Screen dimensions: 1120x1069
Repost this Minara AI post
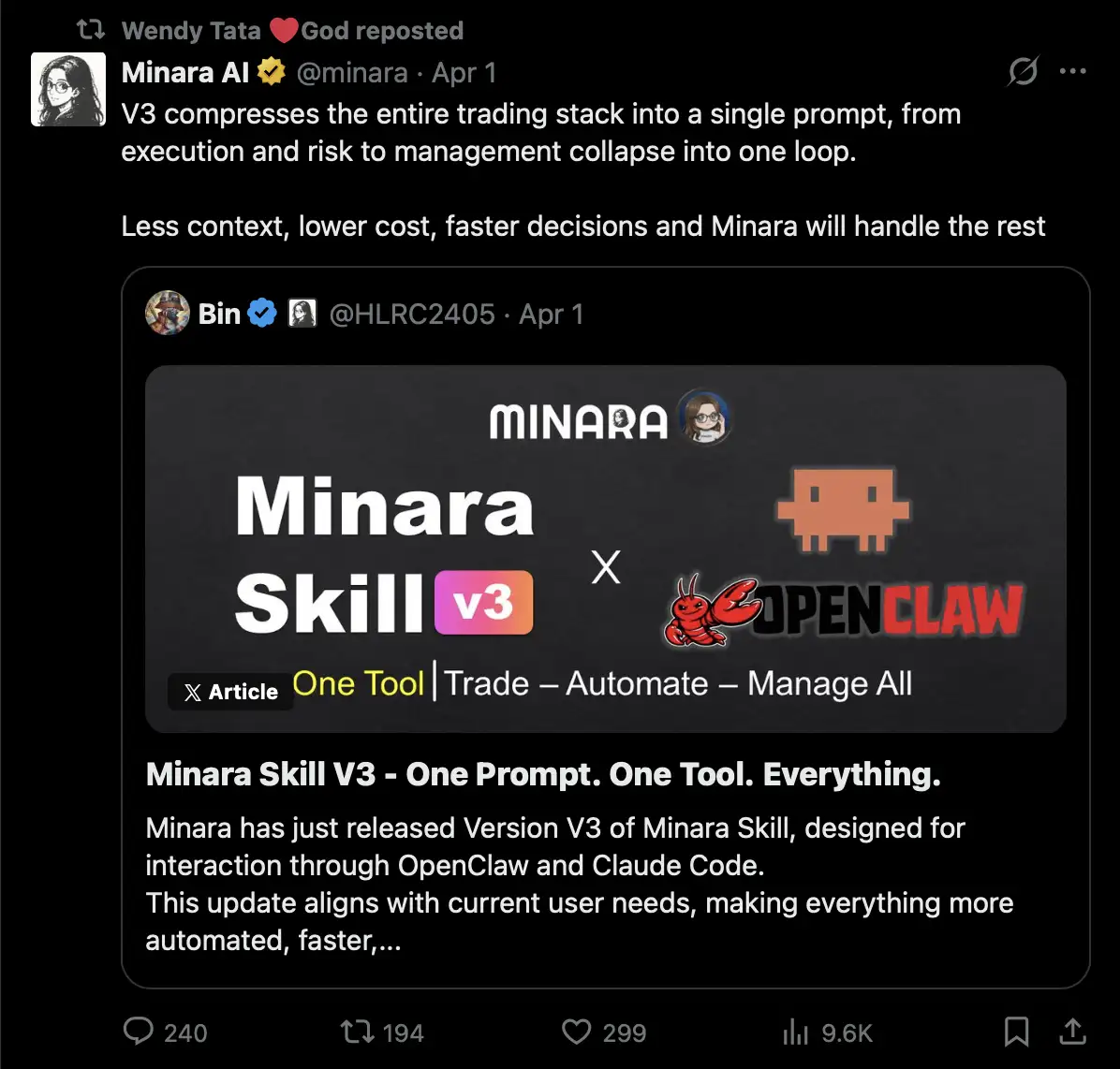[356, 1032]
